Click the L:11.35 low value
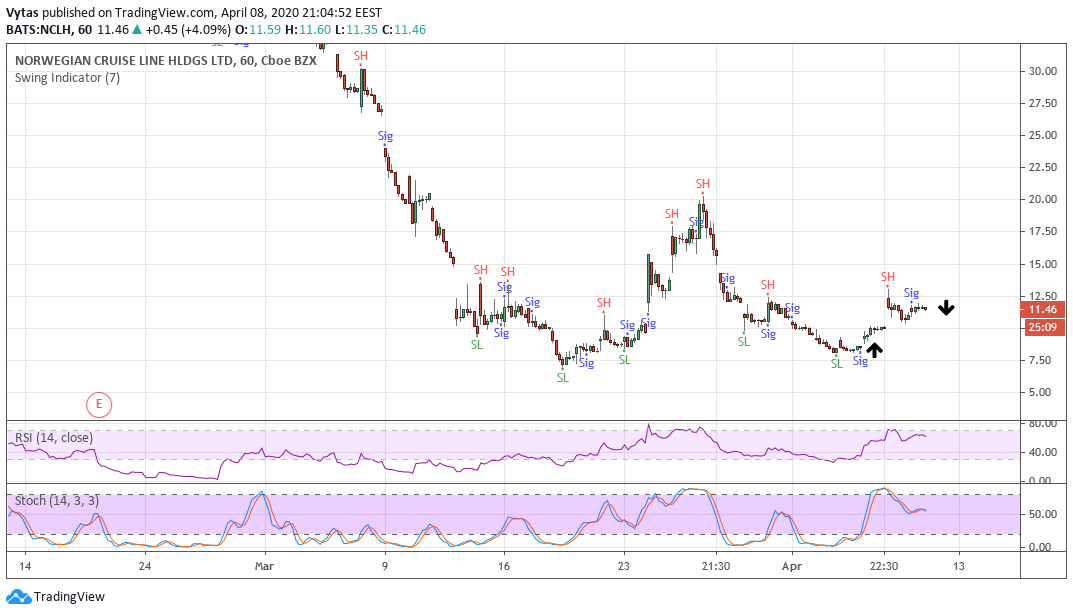 point(356,29)
